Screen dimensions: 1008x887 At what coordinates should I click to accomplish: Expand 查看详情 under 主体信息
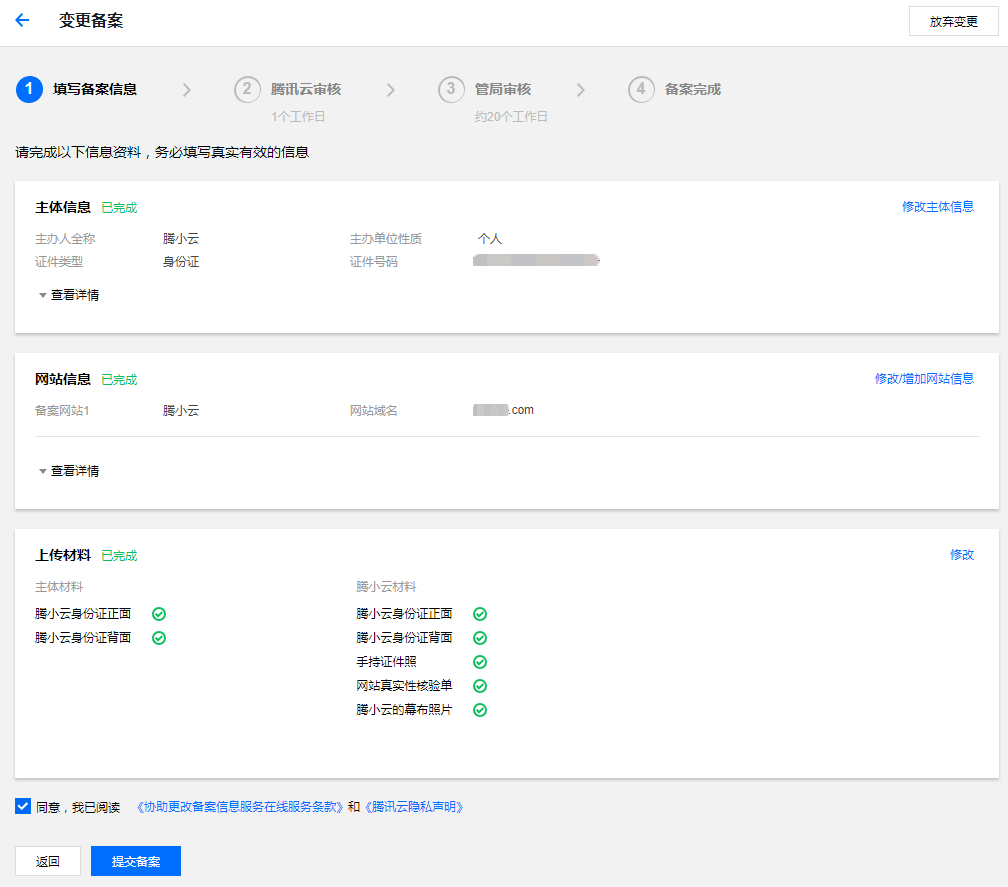tap(69, 295)
